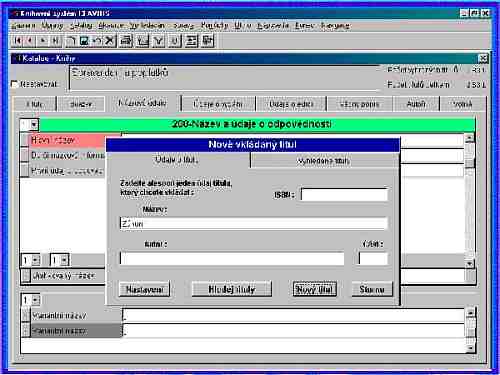Image resolution: width=500 pixels, height=375 pixels.
Task: Click the previous record arrow icon
Action: (30, 41)
